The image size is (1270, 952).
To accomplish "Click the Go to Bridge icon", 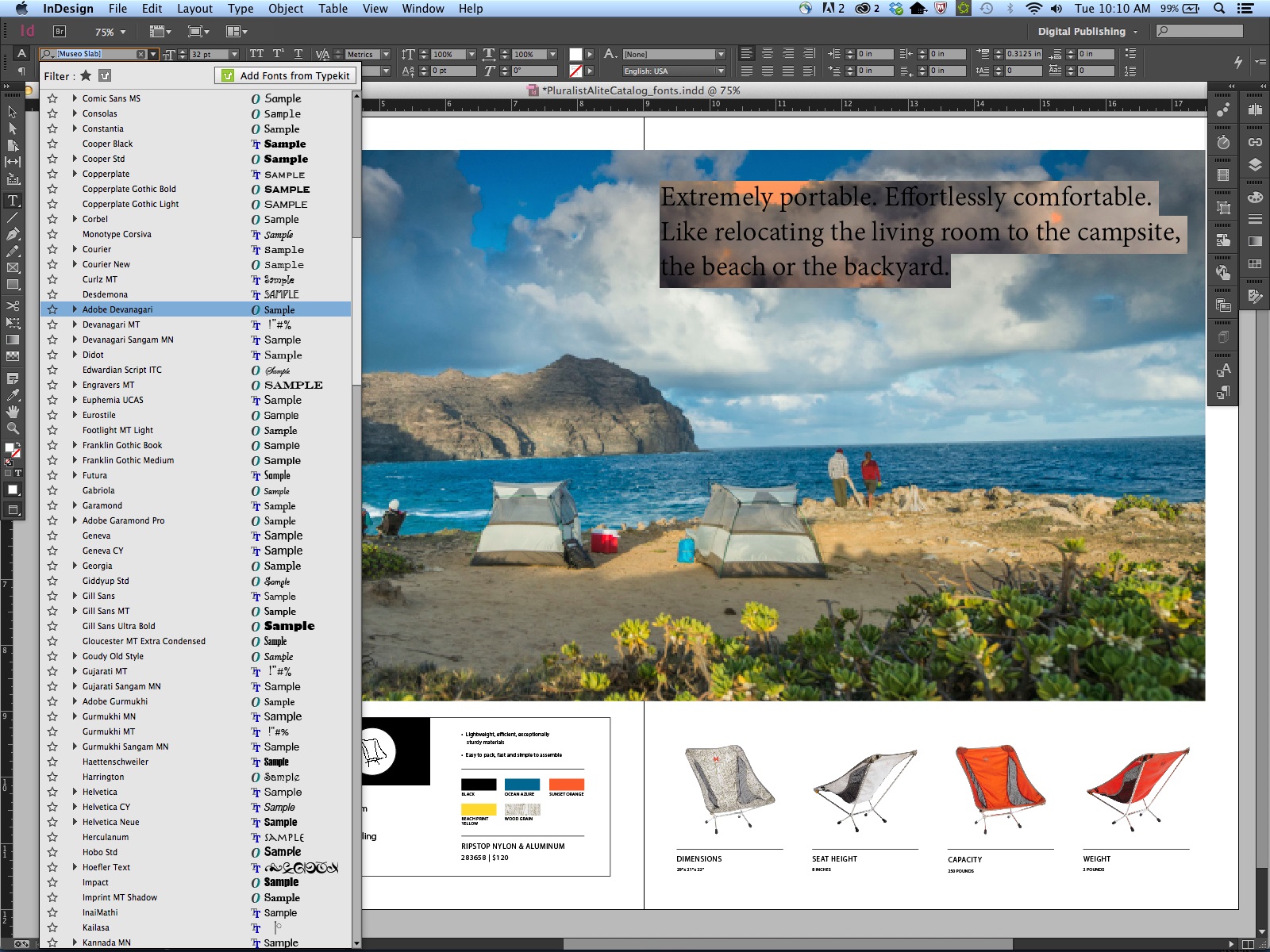I will click(60, 32).
